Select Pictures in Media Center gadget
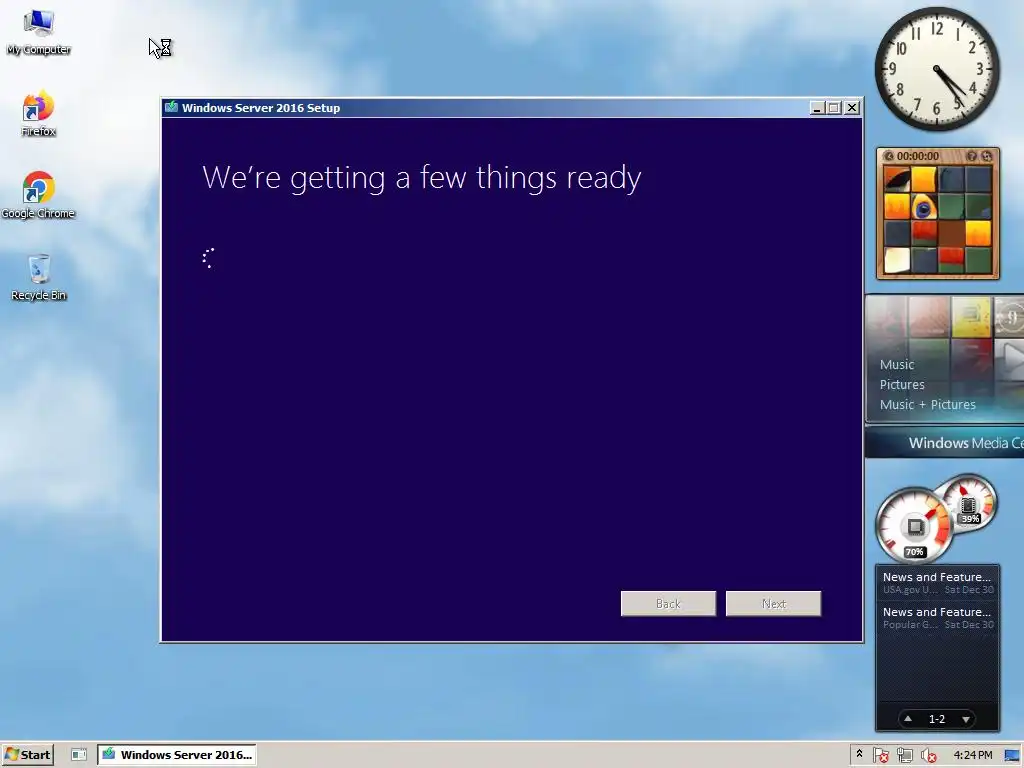 tap(902, 385)
